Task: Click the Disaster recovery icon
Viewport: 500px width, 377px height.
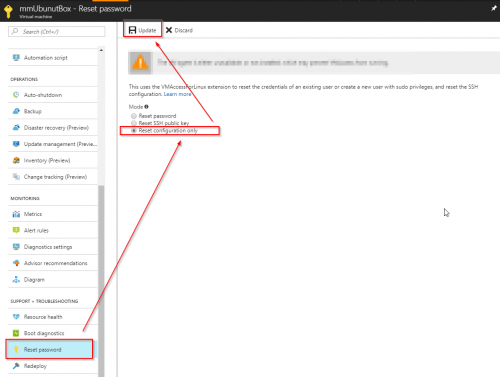Action: tap(16, 127)
